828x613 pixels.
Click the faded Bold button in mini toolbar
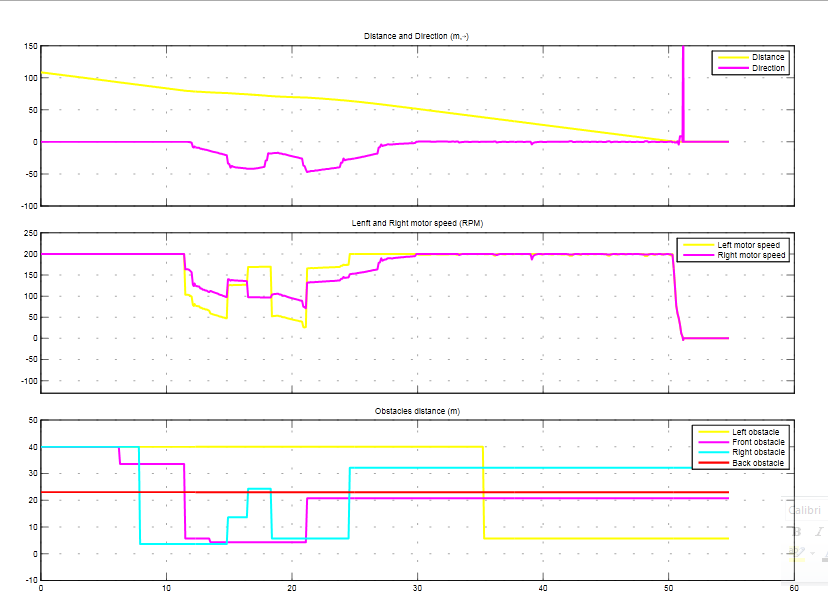[x=797, y=532]
